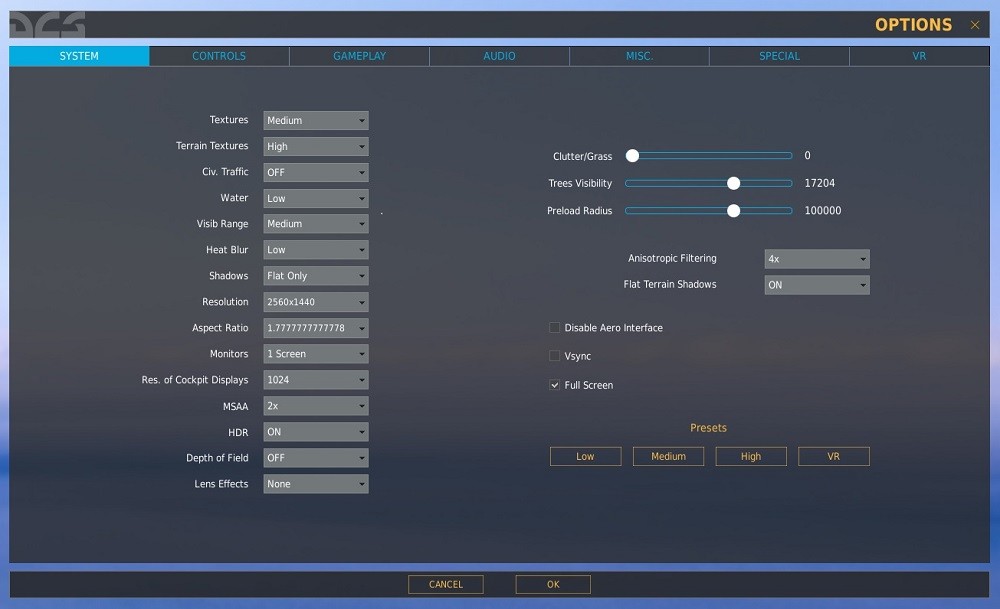Apply the Low preset
This screenshot has width=1000, height=609.
[x=585, y=457]
